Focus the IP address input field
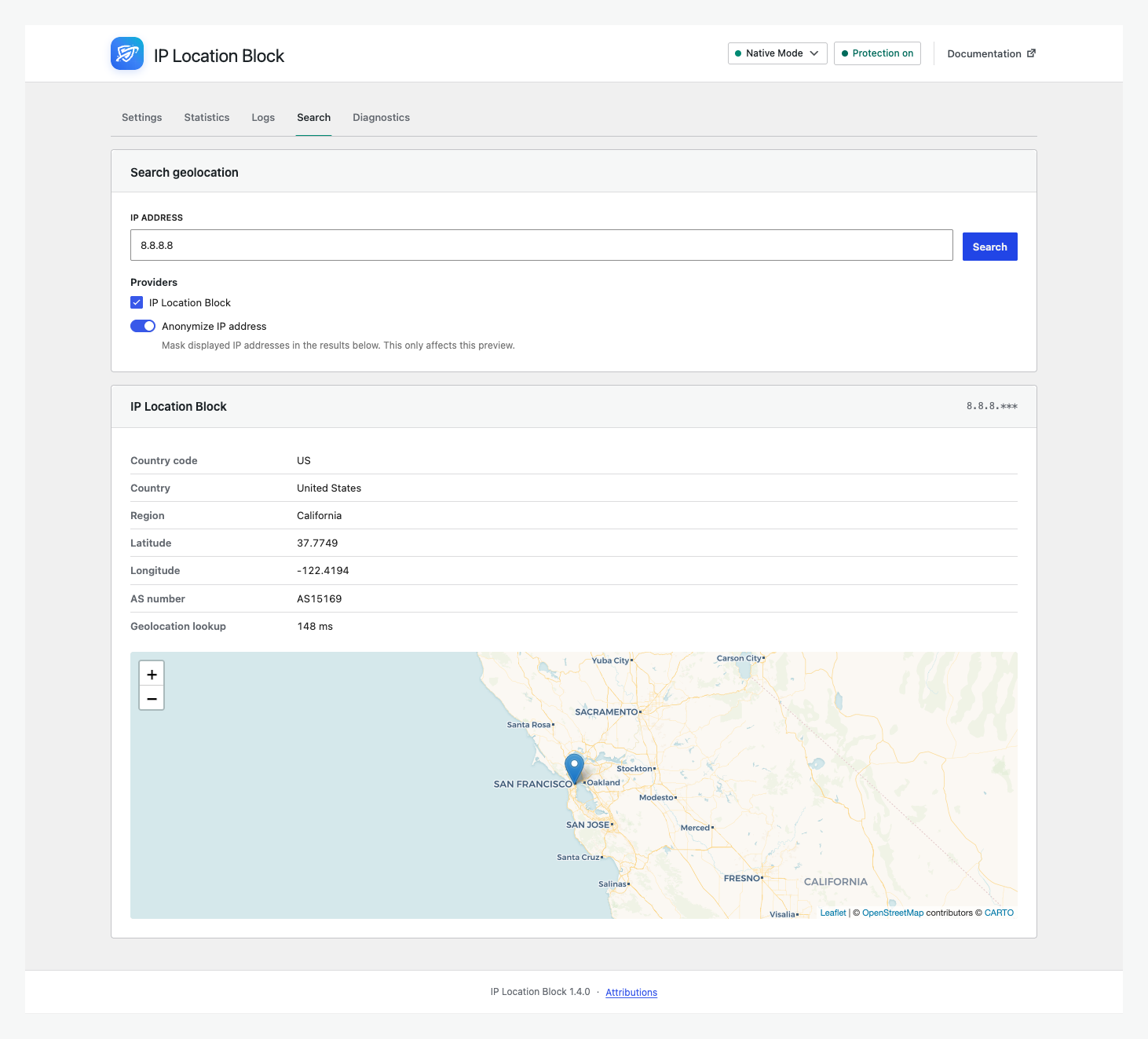The height and width of the screenshot is (1039, 1148). coord(542,245)
